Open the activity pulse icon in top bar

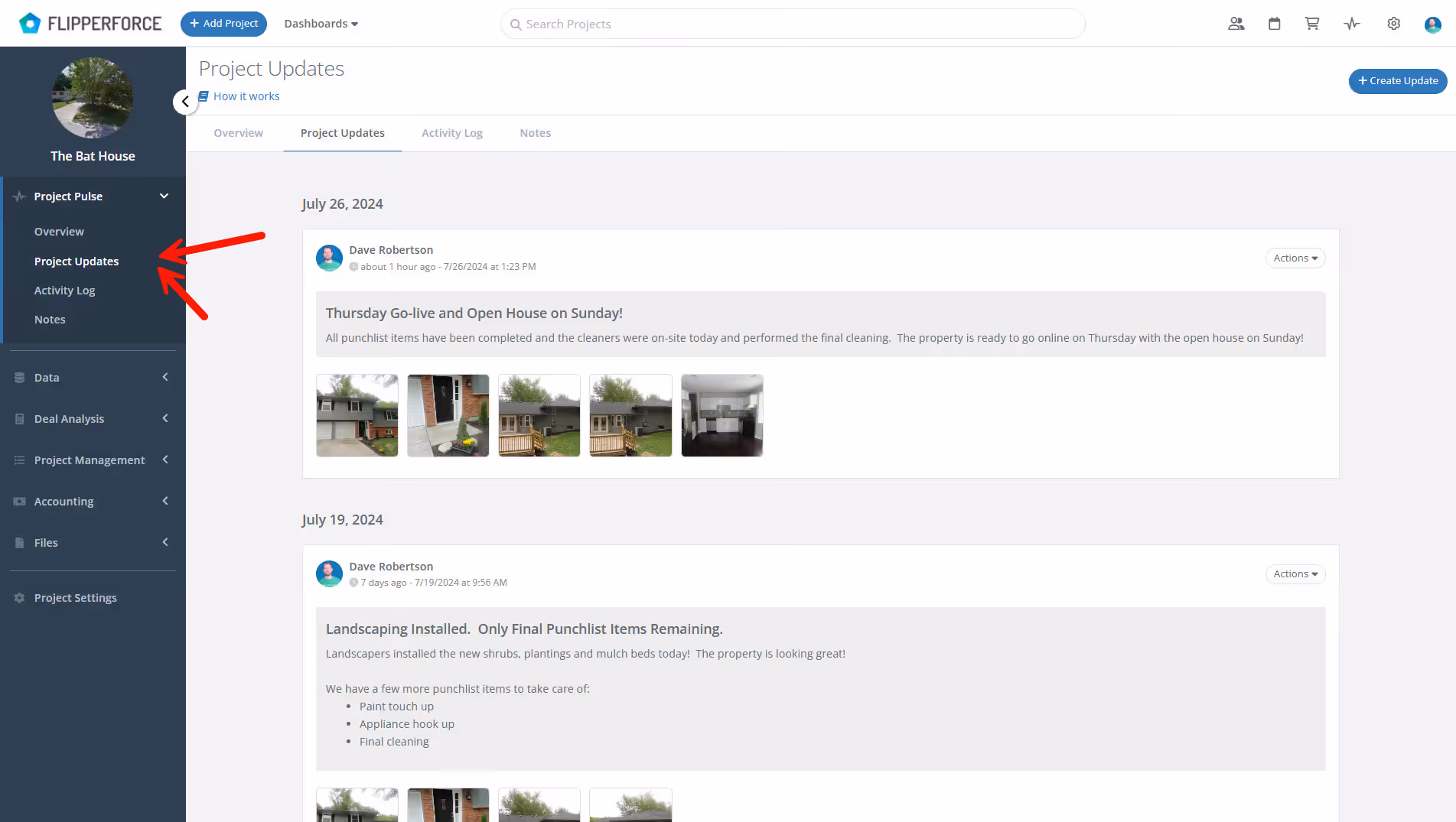pyautogui.click(x=1352, y=24)
